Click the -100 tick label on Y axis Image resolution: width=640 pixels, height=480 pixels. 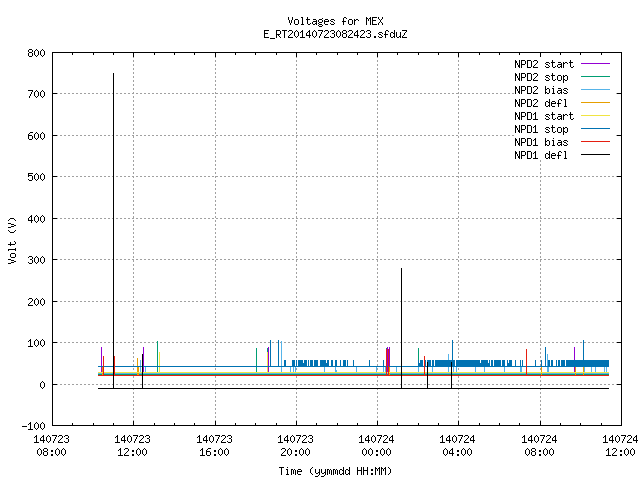[x=33, y=426]
